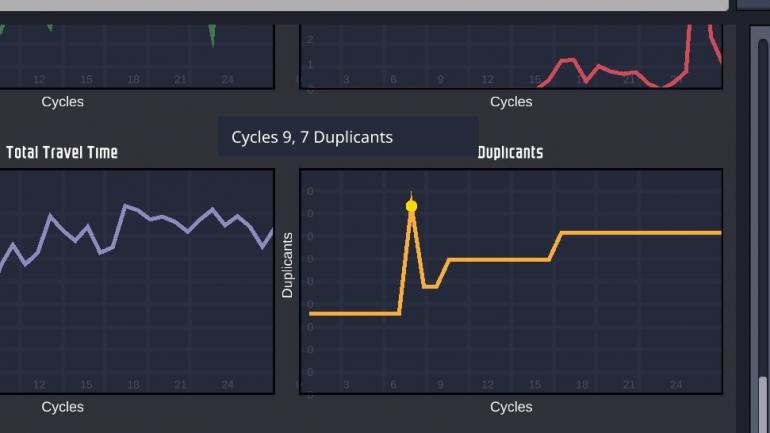Screen dimensions: 770x433
Task: Click cycle 3 tick on Duplicants chart
Action: tap(346, 385)
